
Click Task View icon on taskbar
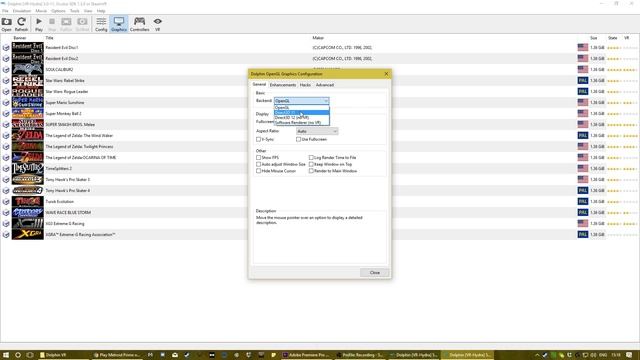[30, 355]
